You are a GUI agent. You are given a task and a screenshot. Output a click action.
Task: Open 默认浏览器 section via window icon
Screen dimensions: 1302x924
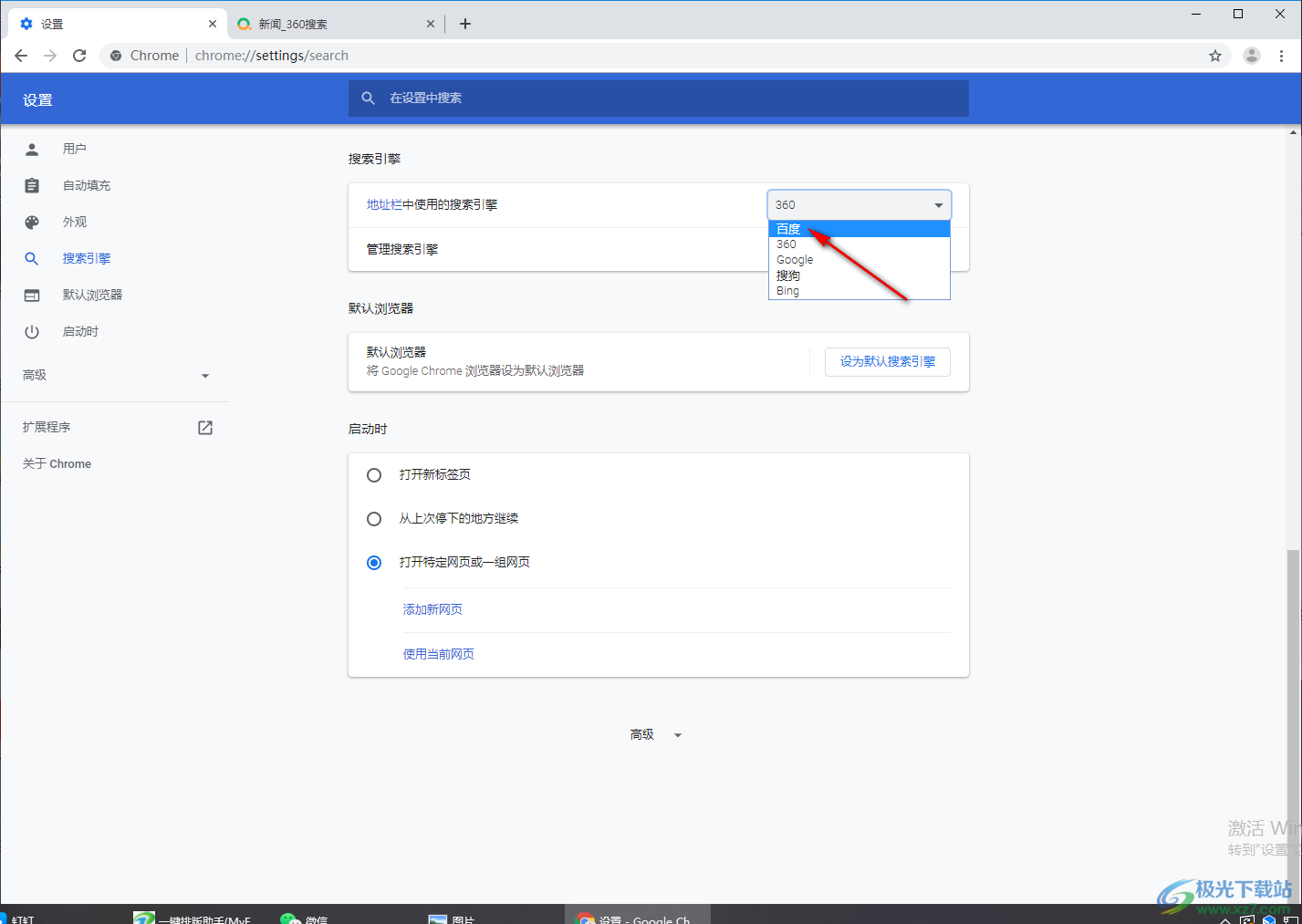pos(32,295)
